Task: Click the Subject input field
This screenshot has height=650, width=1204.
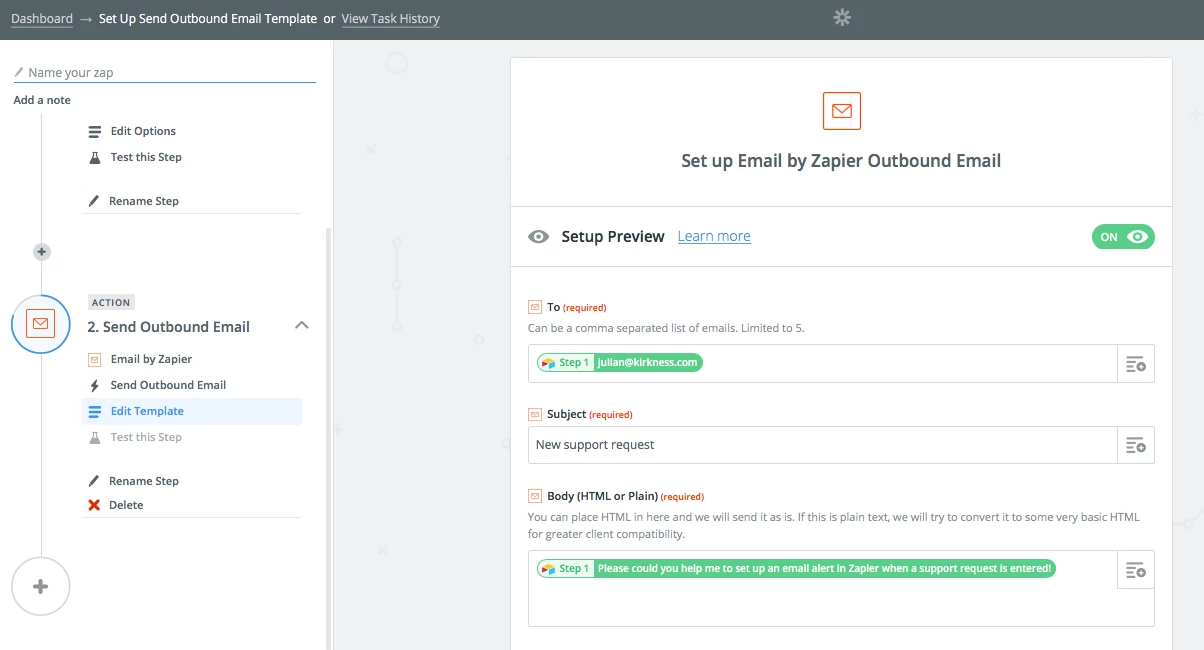Action: [x=822, y=445]
